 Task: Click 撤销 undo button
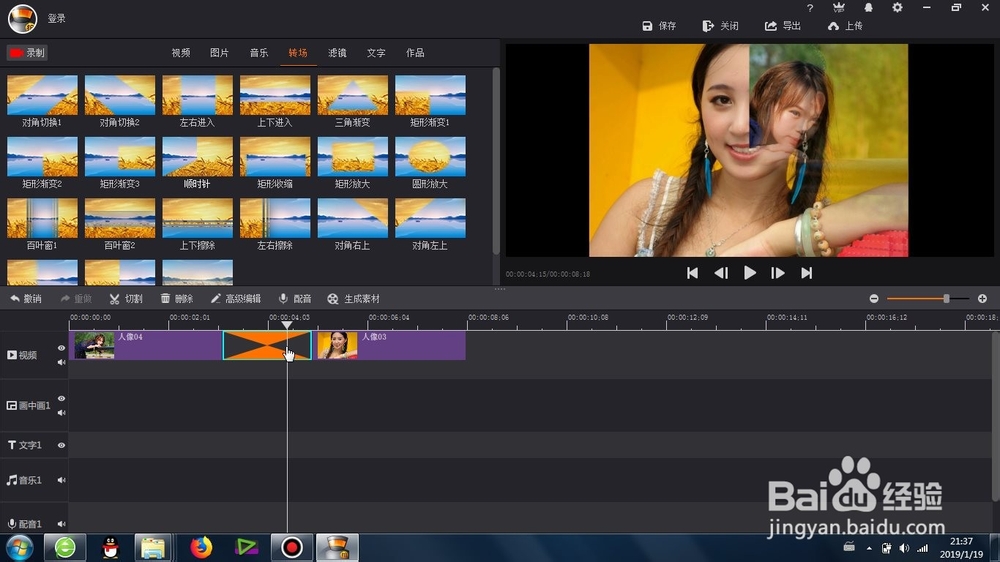point(26,299)
